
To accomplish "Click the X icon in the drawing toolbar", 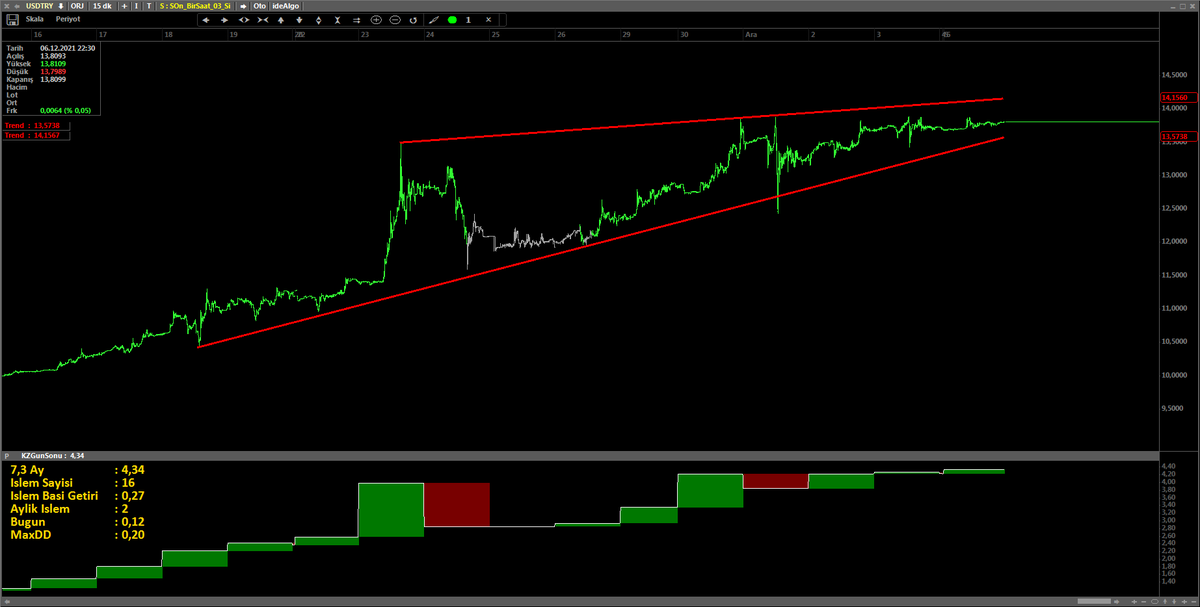I will 488,20.
